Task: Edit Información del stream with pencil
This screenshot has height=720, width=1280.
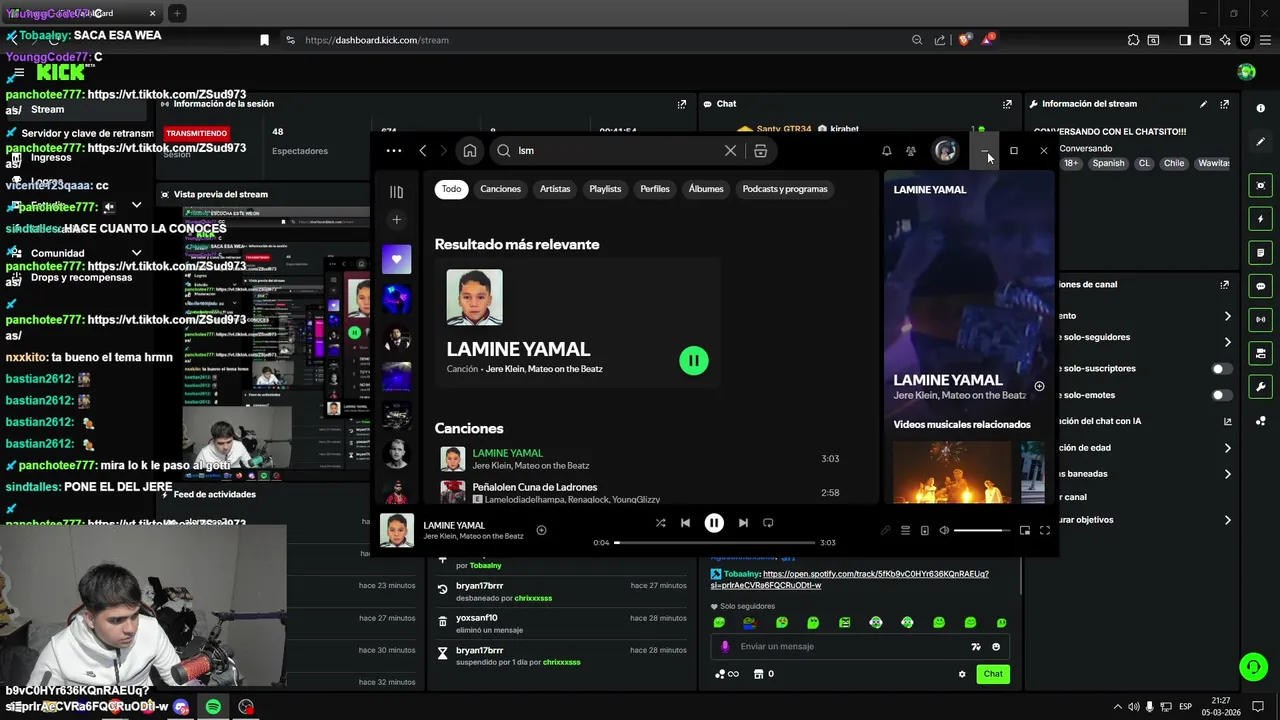Action: [1203, 104]
